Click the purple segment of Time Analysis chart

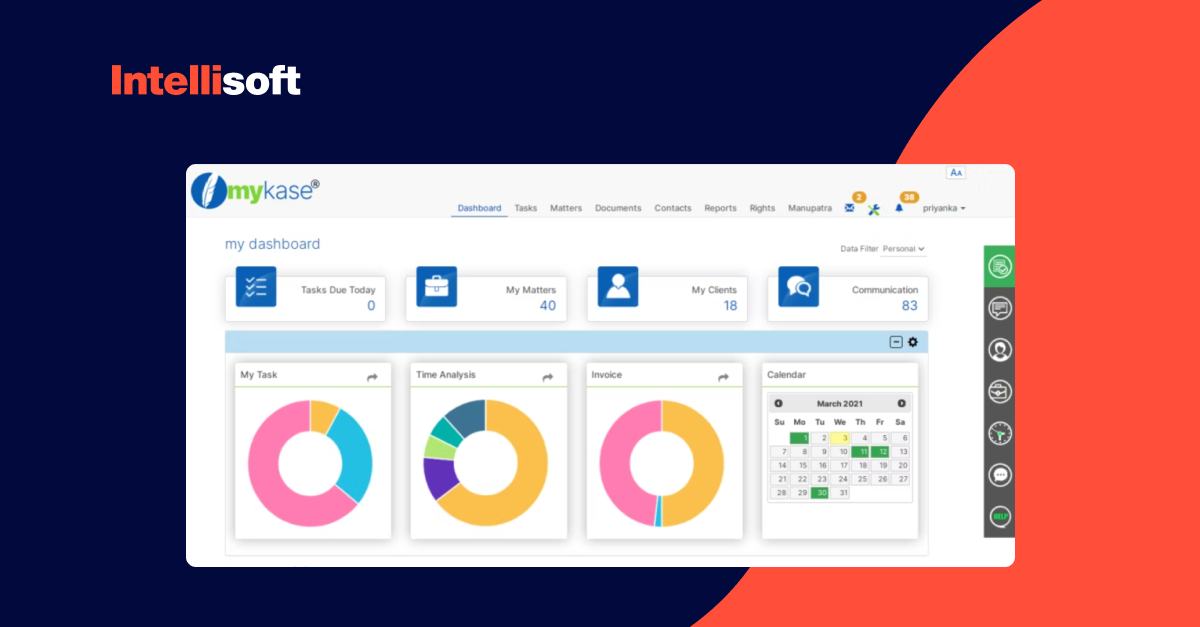coord(439,477)
